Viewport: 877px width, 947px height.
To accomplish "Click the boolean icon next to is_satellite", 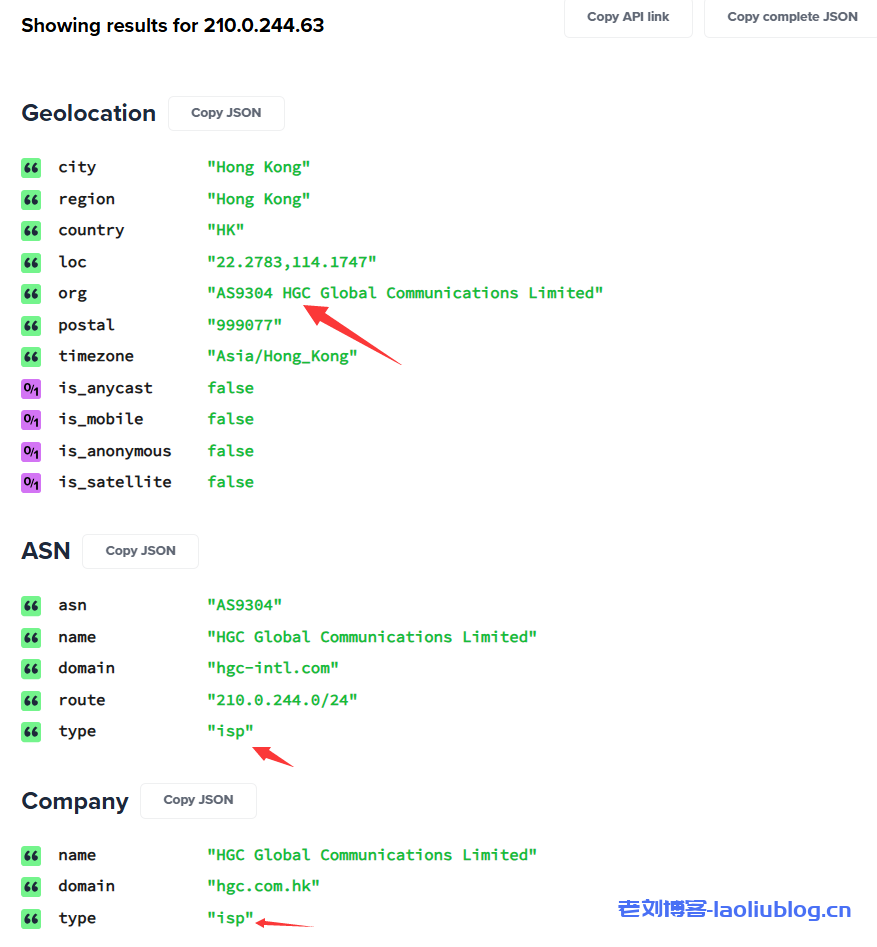I will [31, 483].
